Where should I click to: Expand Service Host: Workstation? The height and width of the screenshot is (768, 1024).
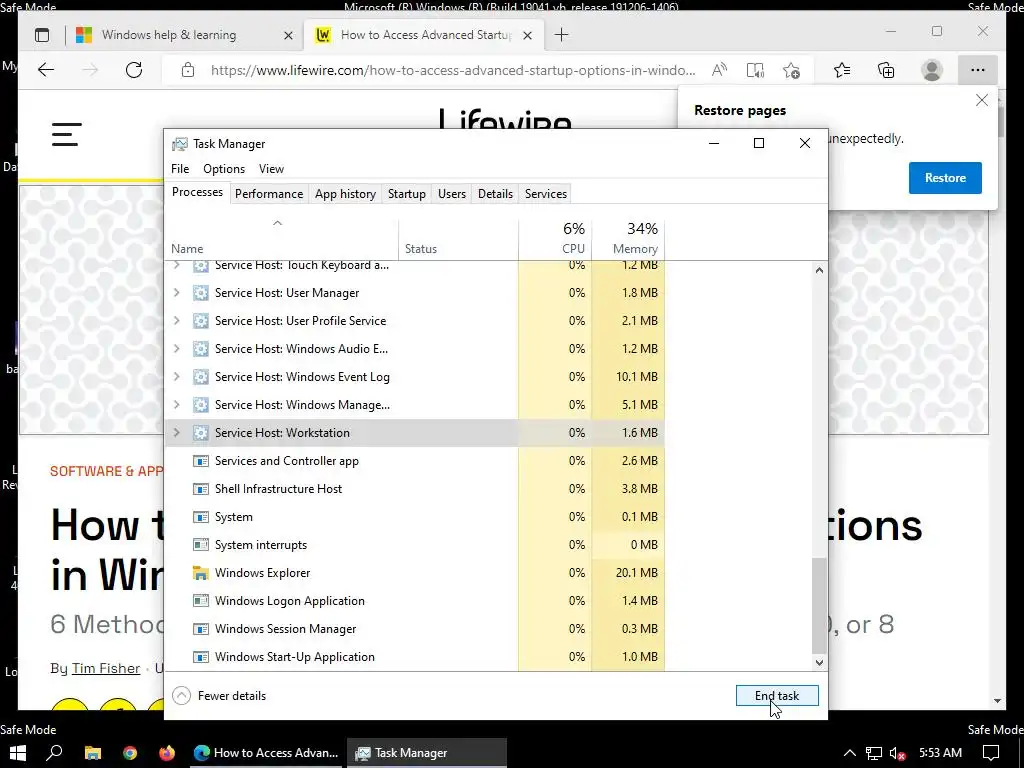coord(176,432)
